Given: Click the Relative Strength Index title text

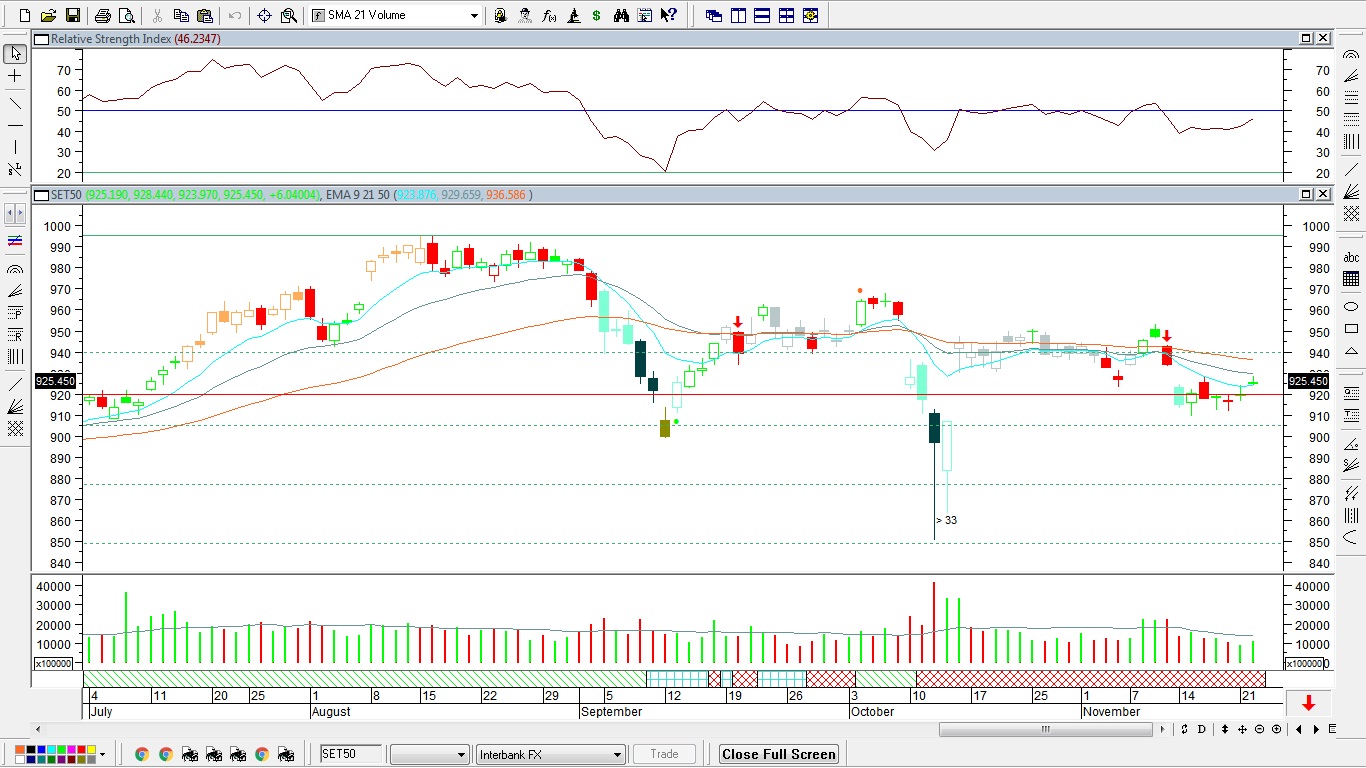Looking at the screenshot, I should (x=111, y=39).
